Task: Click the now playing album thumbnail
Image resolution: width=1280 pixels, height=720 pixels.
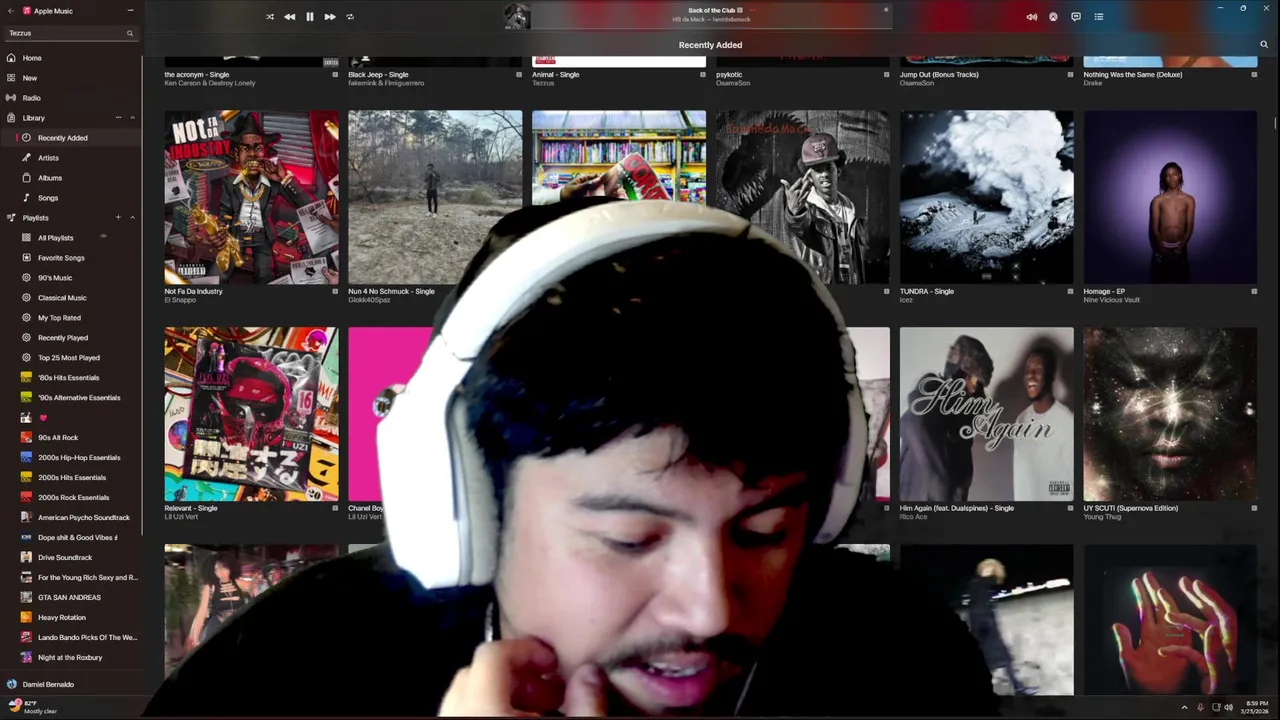Action: (517, 17)
